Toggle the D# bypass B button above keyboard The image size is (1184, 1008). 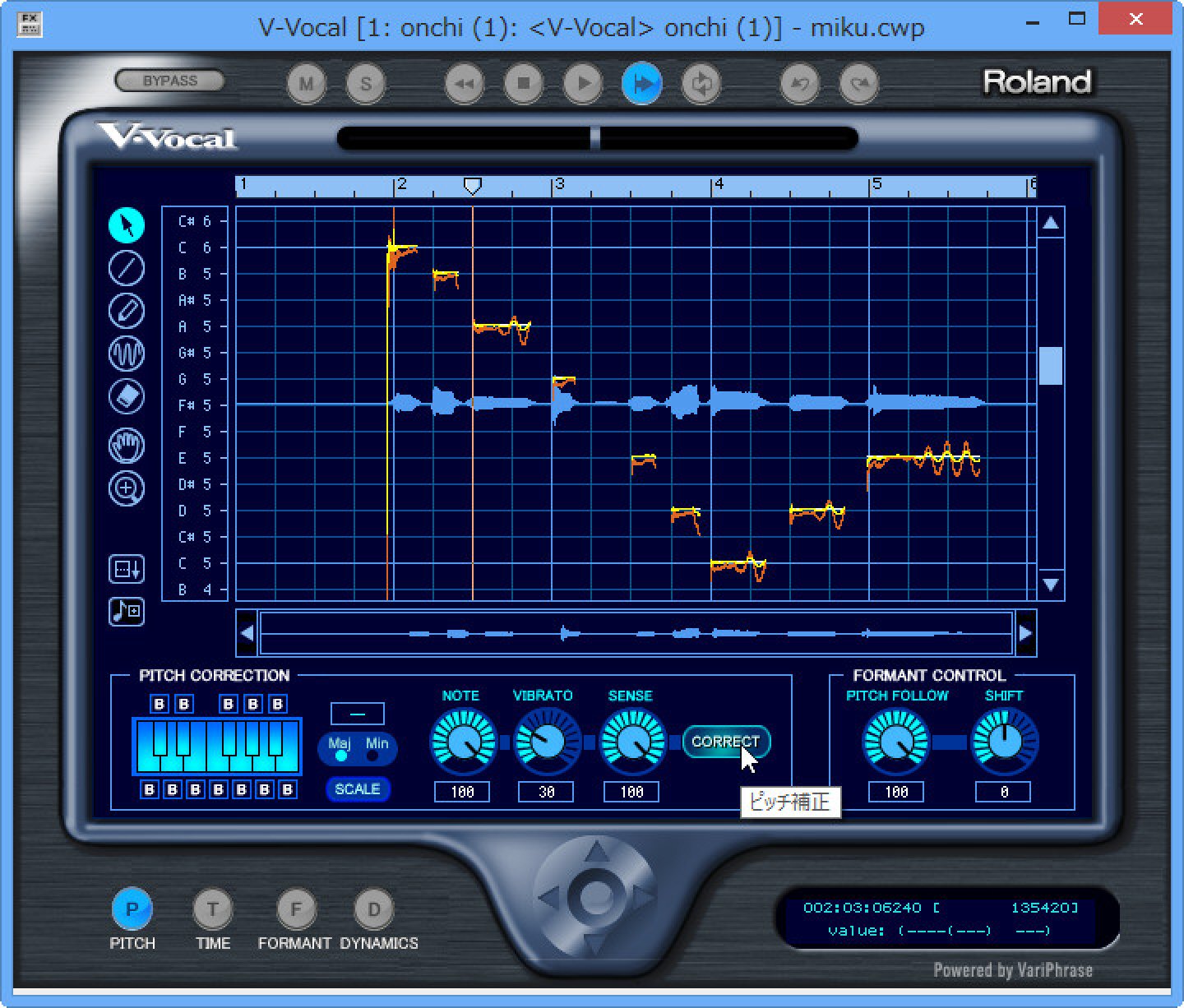pyautogui.click(x=184, y=705)
